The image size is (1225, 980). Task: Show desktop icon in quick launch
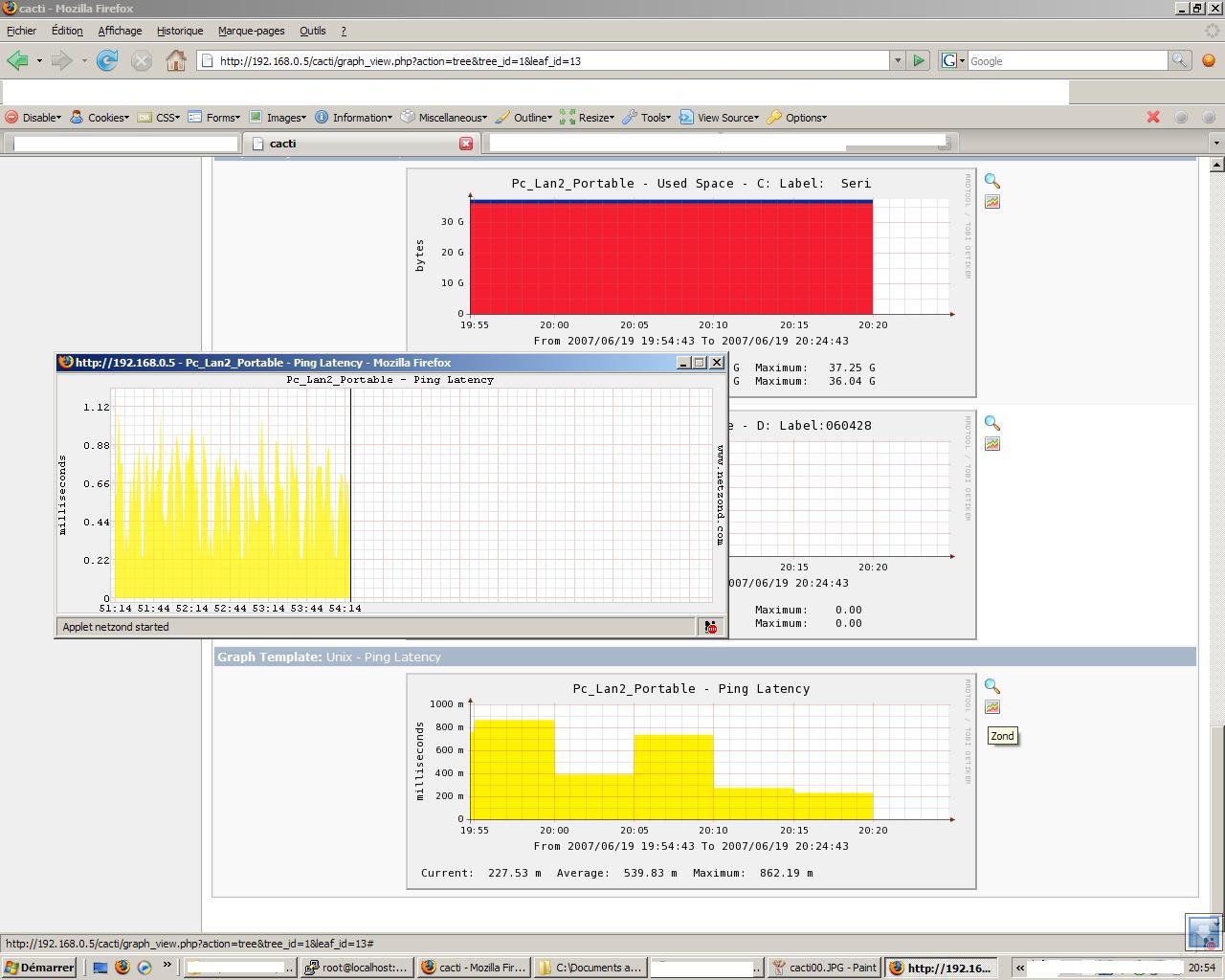click(100, 968)
